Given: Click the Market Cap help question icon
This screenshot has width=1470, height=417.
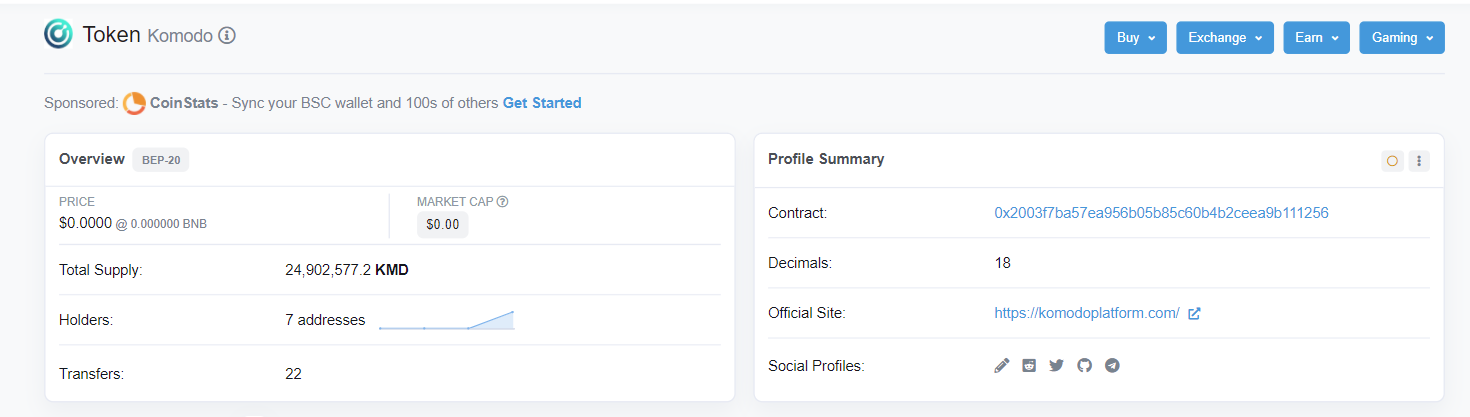Looking at the screenshot, I should tap(502, 202).
